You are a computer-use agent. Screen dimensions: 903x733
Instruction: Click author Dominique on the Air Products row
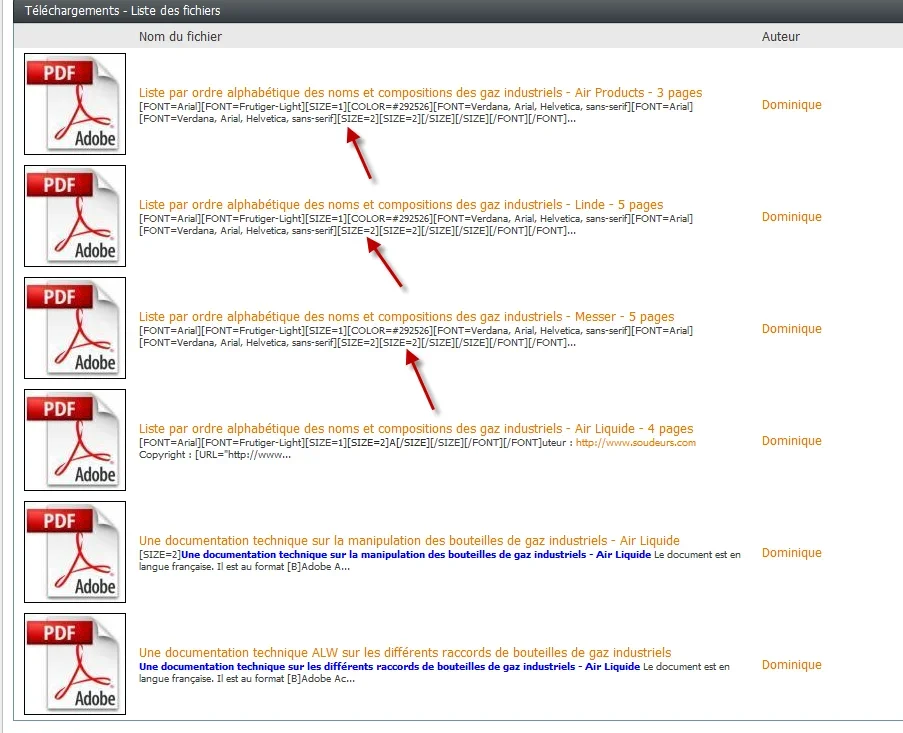coord(791,105)
